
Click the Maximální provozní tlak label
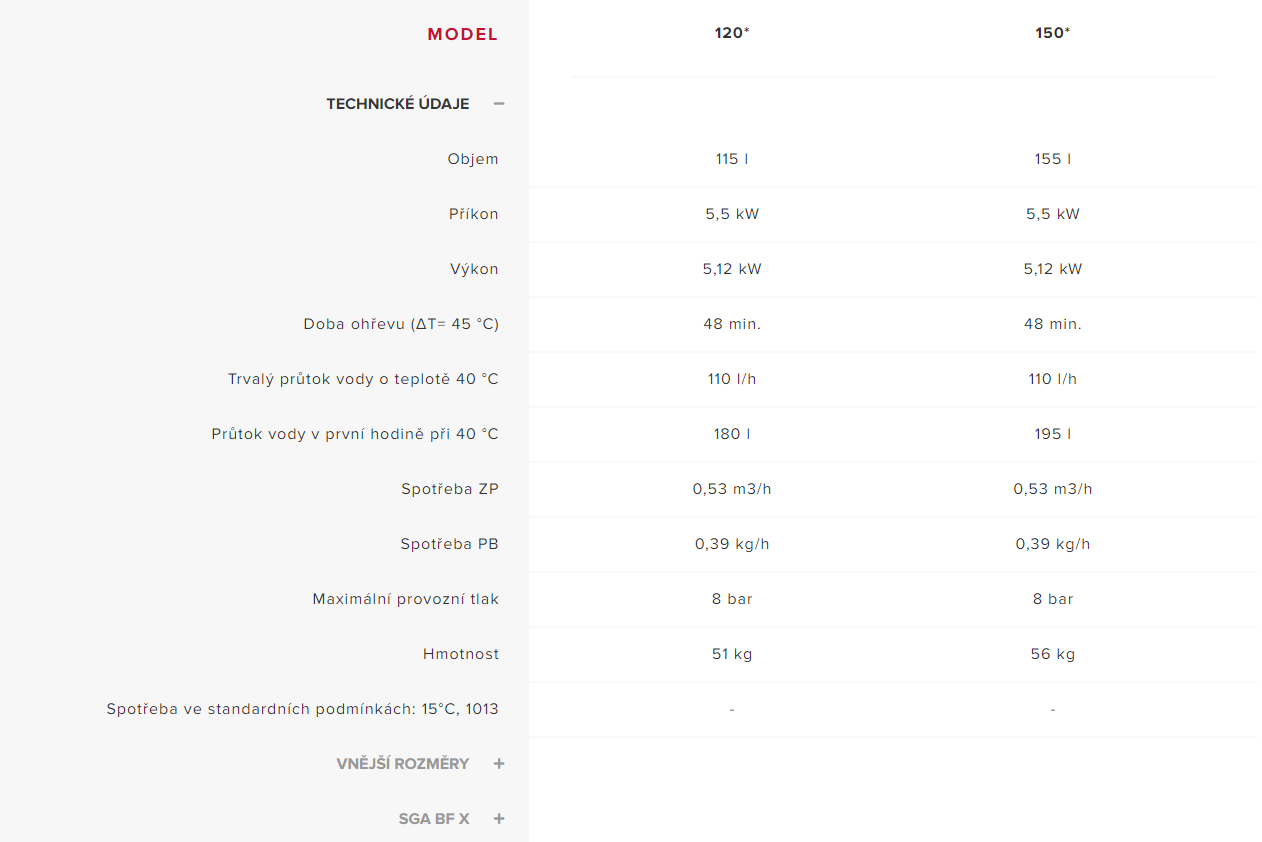(405, 599)
